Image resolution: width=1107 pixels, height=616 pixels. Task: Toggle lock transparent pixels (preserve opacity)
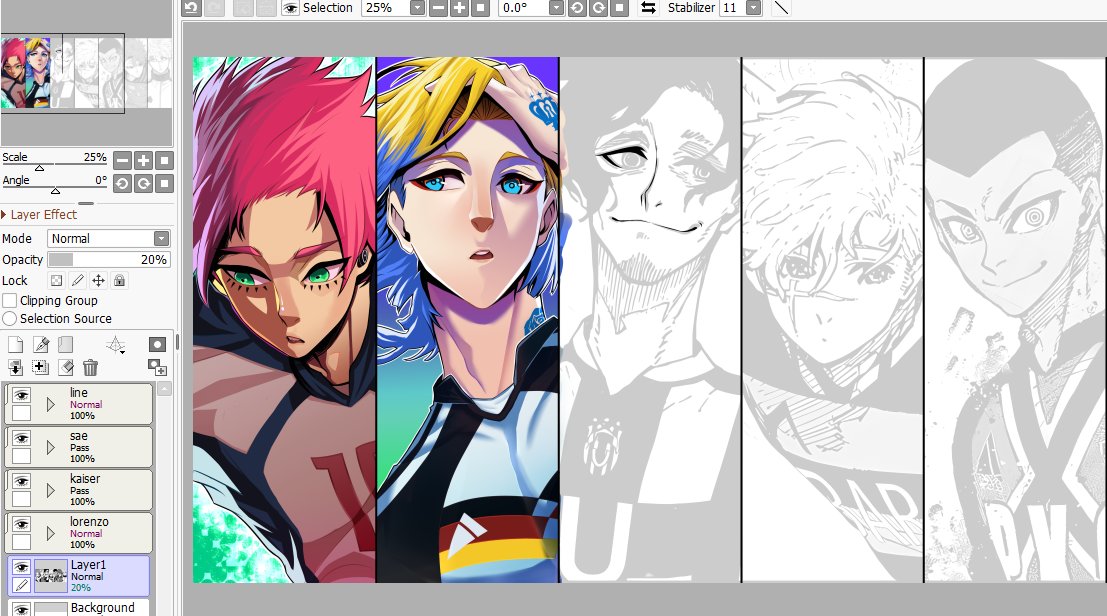pos(56,281)
